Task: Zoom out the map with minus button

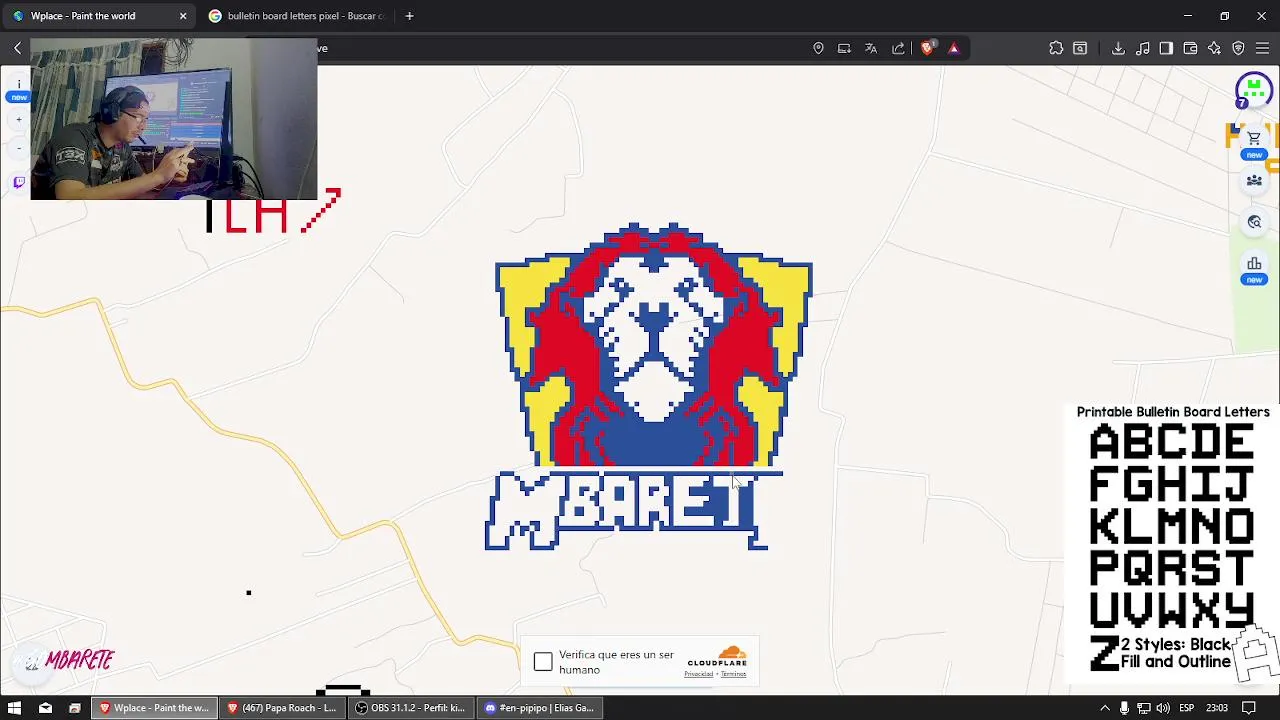Action: [18, 148]
